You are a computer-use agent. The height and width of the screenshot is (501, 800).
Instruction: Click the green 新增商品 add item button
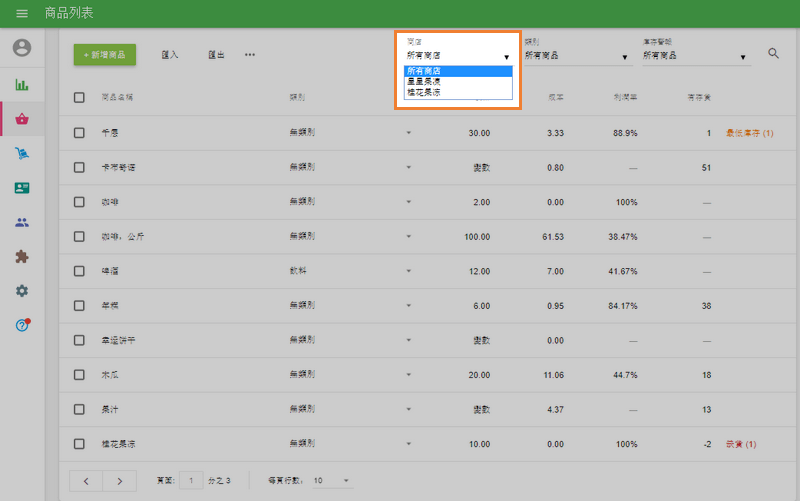click(105, 54)
